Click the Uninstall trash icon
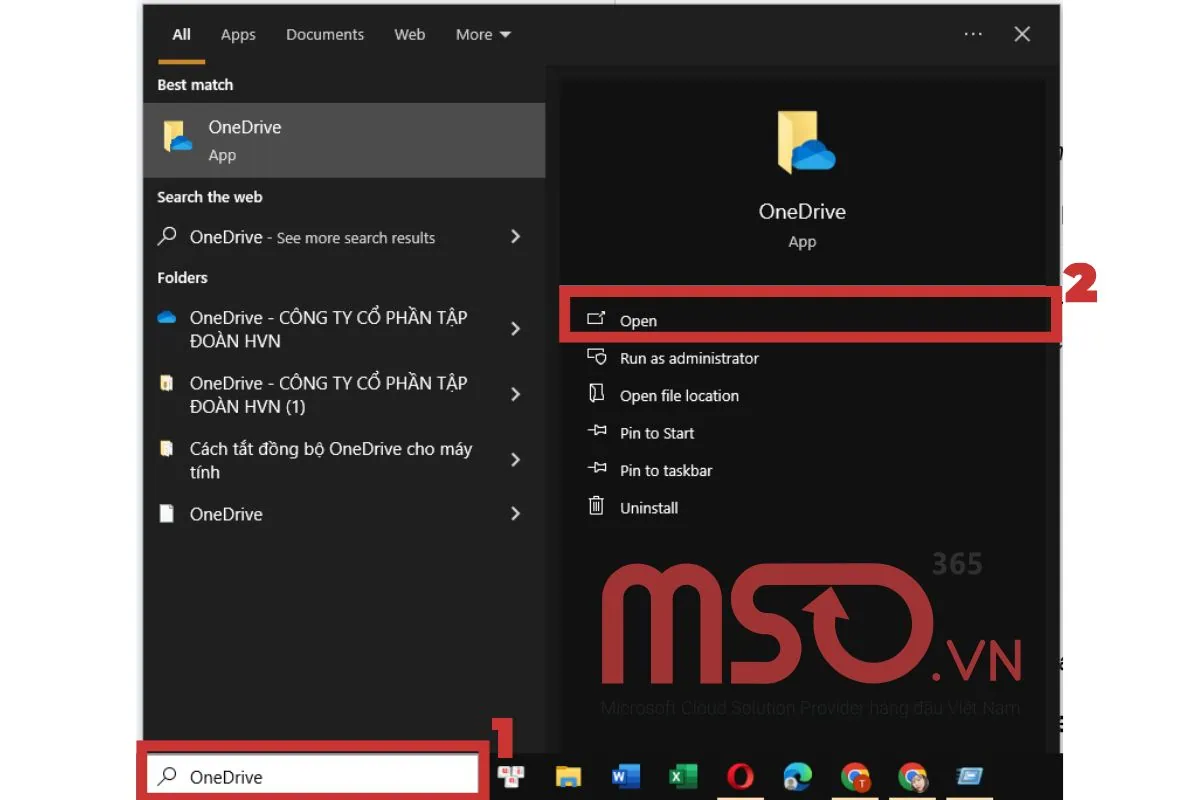The image size is (1200, 800). 596,507
